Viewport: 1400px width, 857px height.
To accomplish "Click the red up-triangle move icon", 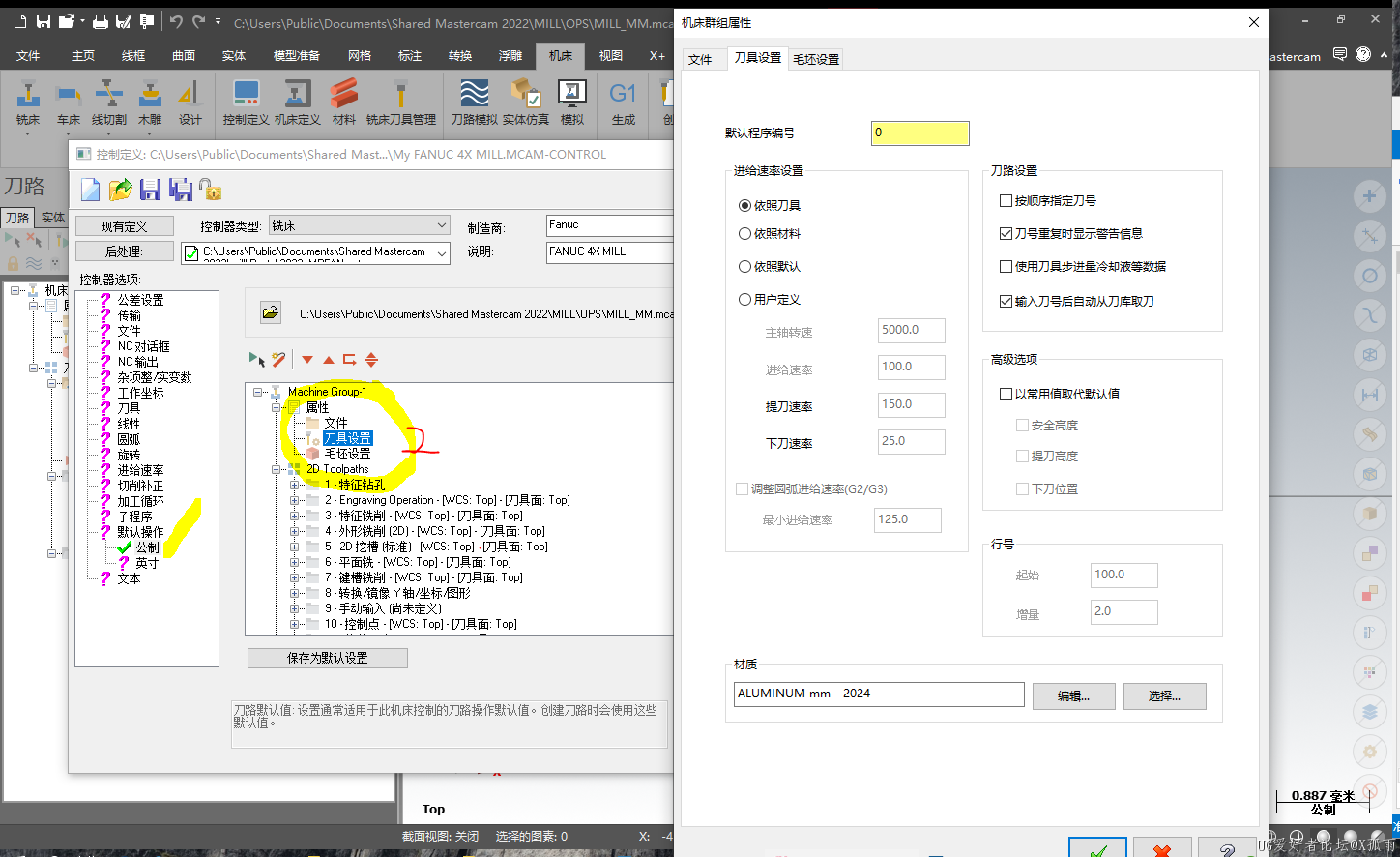I will (x=329, y=360).
